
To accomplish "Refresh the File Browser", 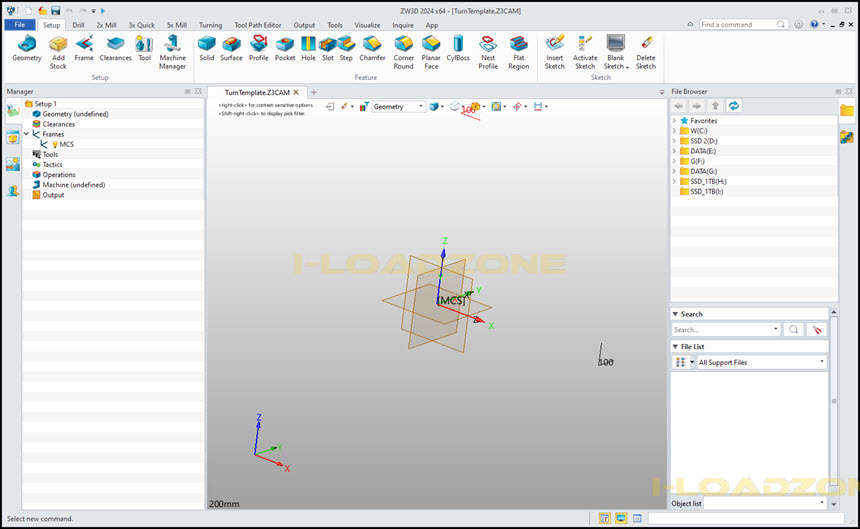I will 734,106.
